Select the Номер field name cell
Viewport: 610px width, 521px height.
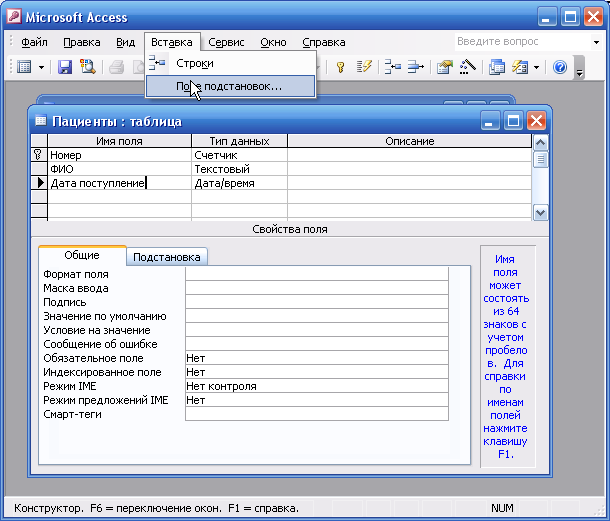tap(119, 155)
